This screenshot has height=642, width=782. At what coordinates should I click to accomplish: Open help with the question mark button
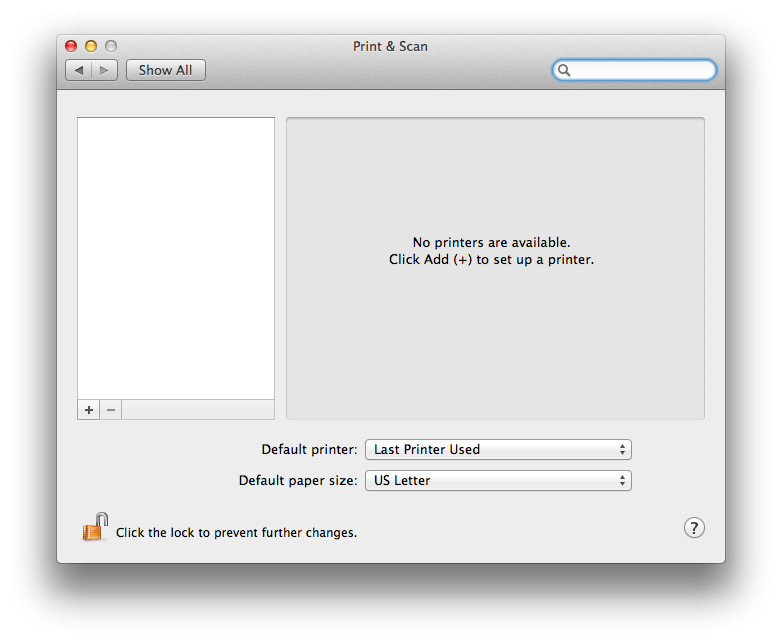click(694, 528)
